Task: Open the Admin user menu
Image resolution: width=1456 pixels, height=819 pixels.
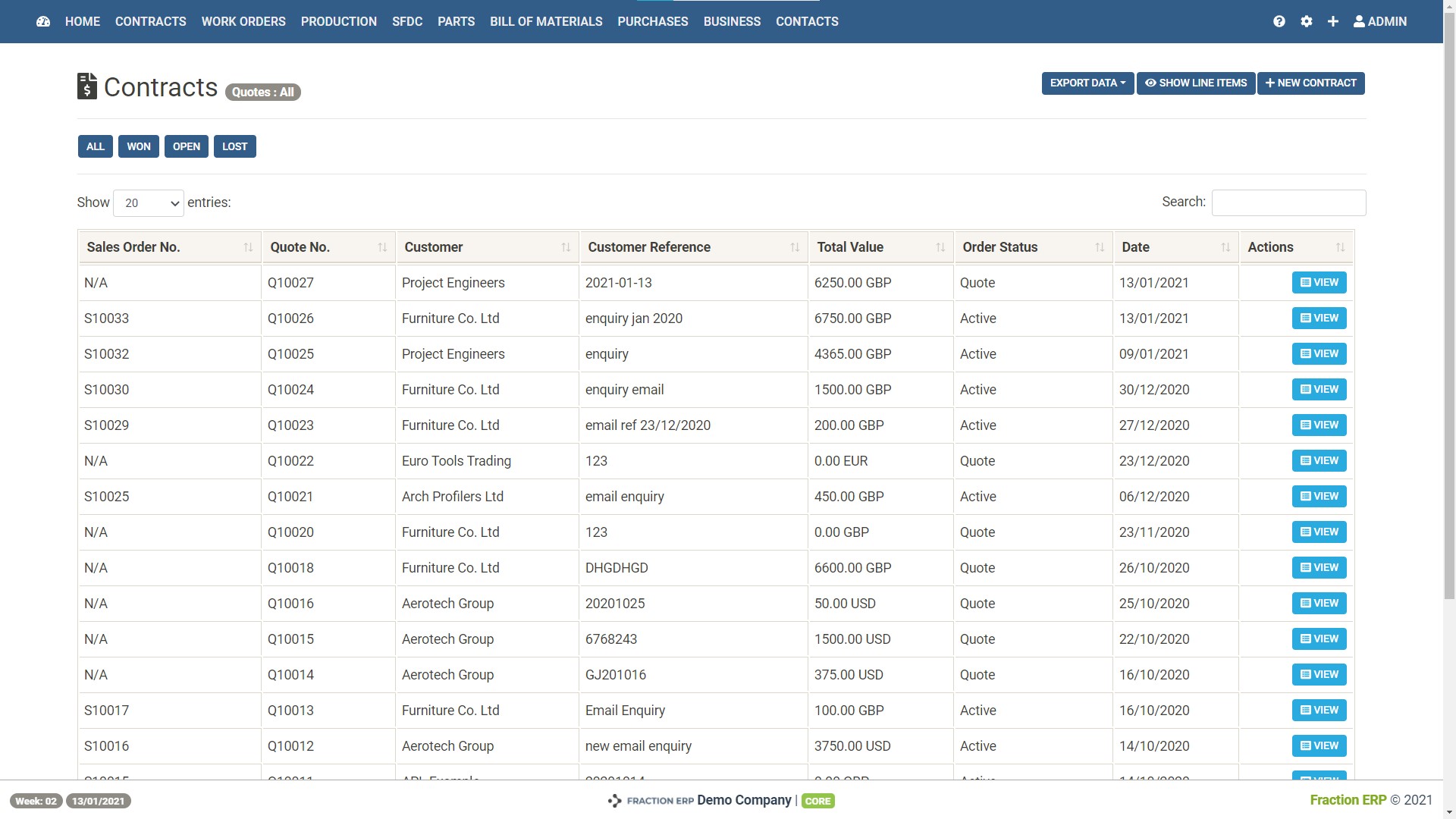Action: click(x=1380, y=21)
